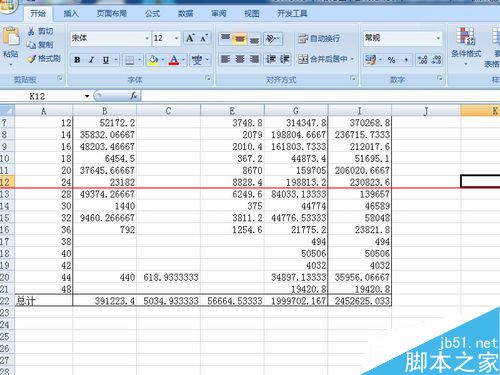
Task: Toggle Wrap Text option
Action: pos(318,39)
